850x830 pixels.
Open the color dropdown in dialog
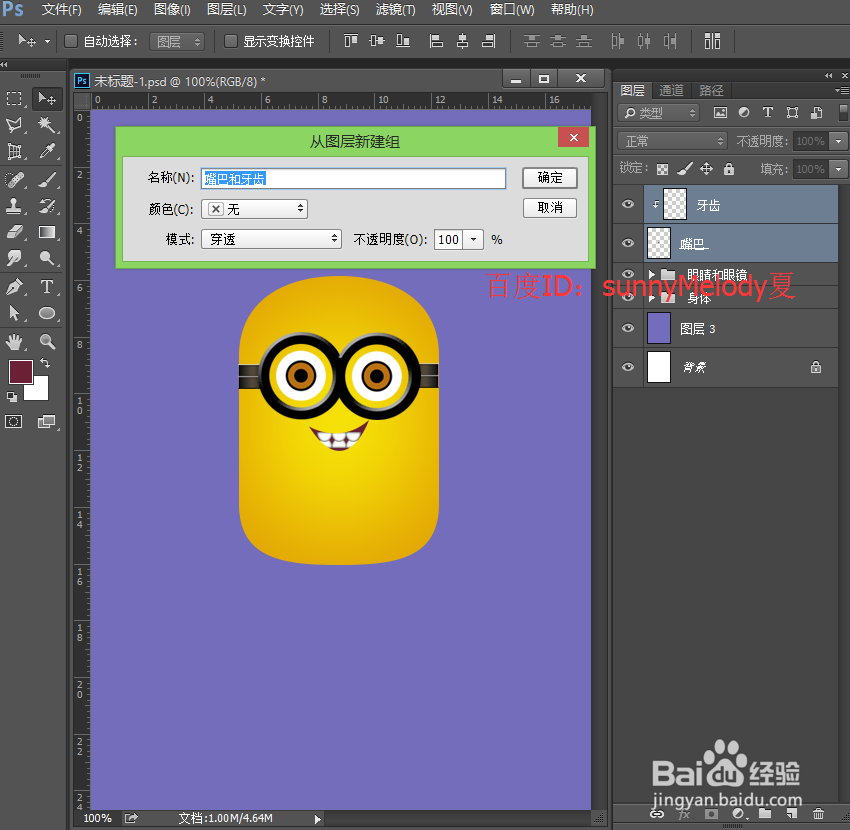pyautogui.click(x=254, y=209)
